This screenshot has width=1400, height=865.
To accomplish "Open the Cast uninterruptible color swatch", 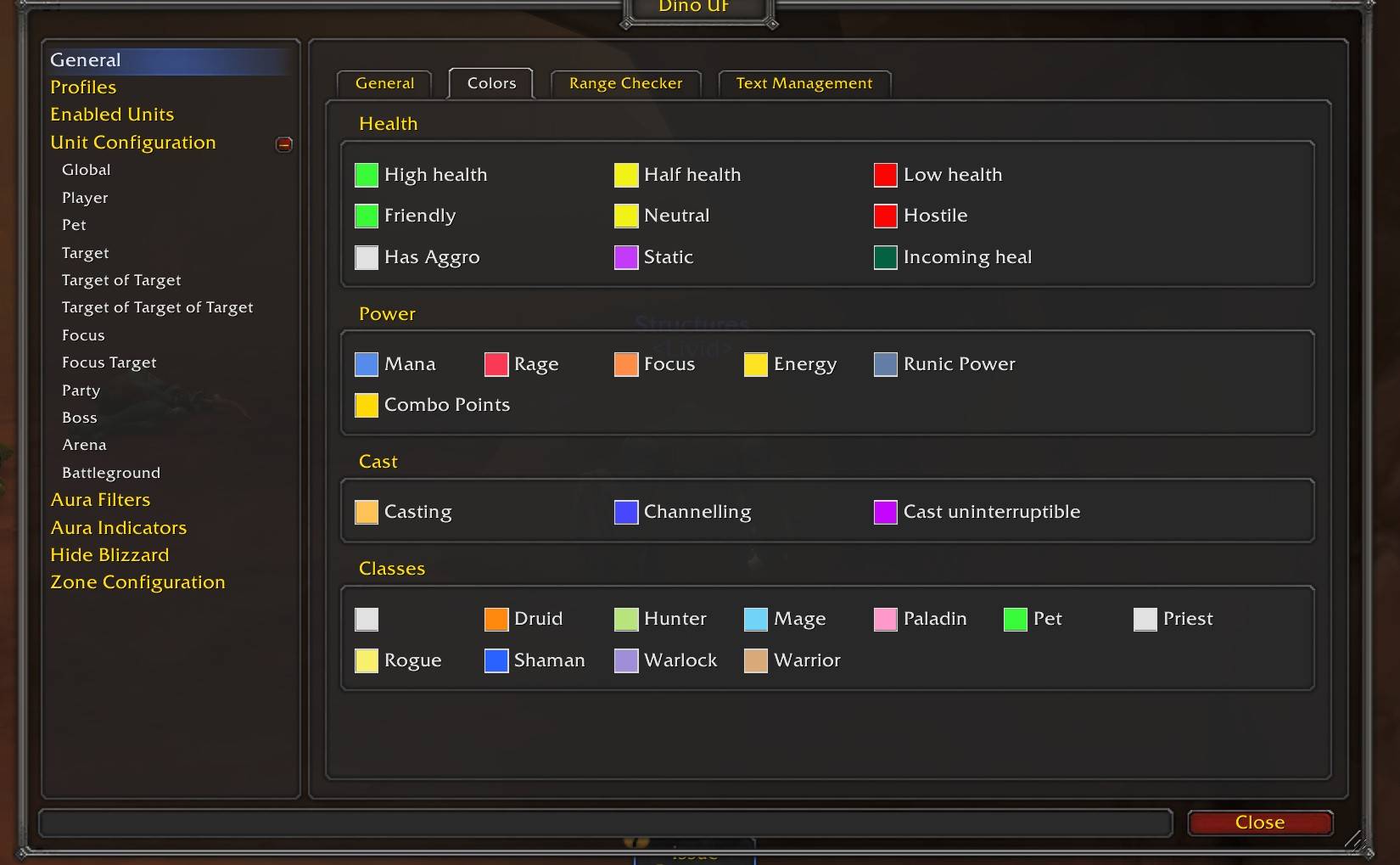I will (885, 512).
